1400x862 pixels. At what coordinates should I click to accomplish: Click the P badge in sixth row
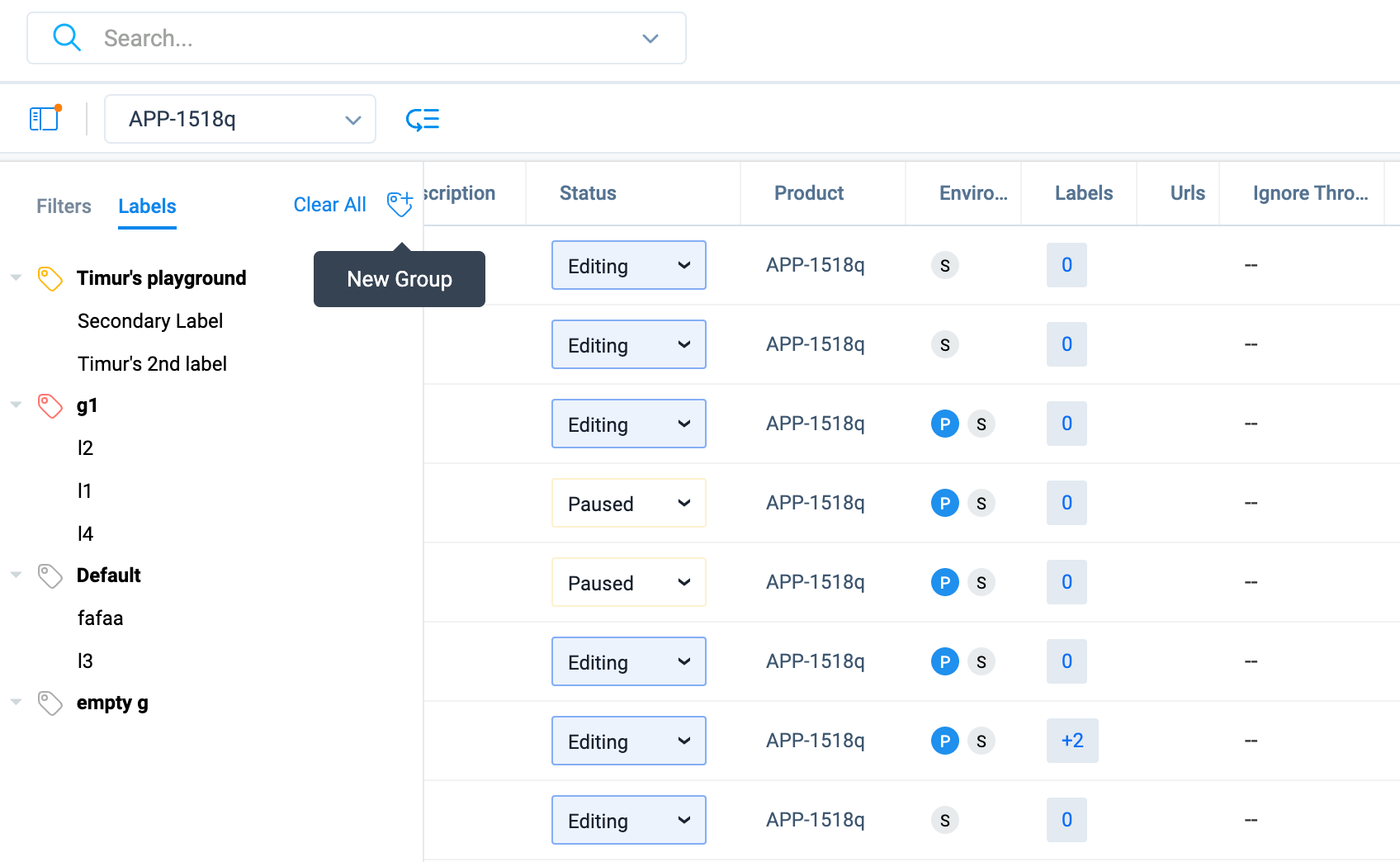(945, 661)
